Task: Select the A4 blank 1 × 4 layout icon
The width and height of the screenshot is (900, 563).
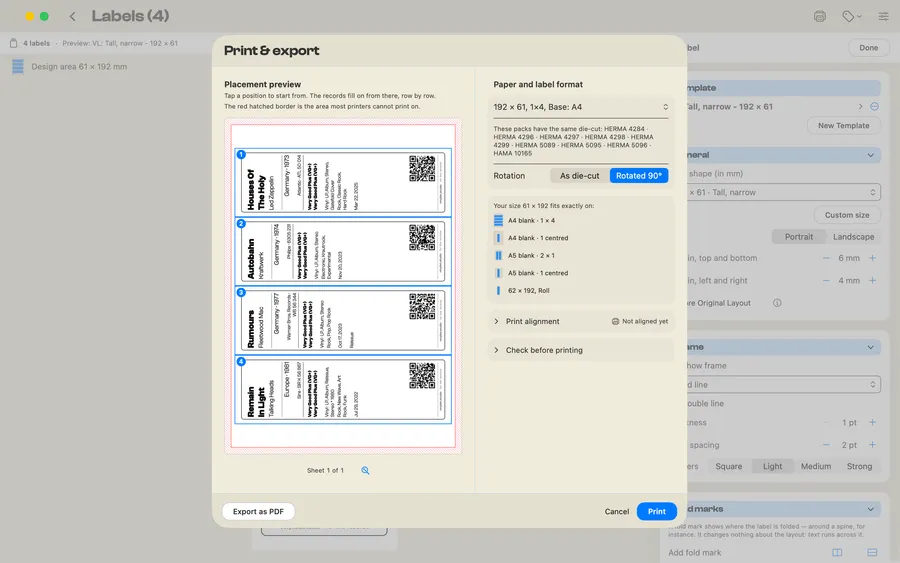Action: (498, 220)
